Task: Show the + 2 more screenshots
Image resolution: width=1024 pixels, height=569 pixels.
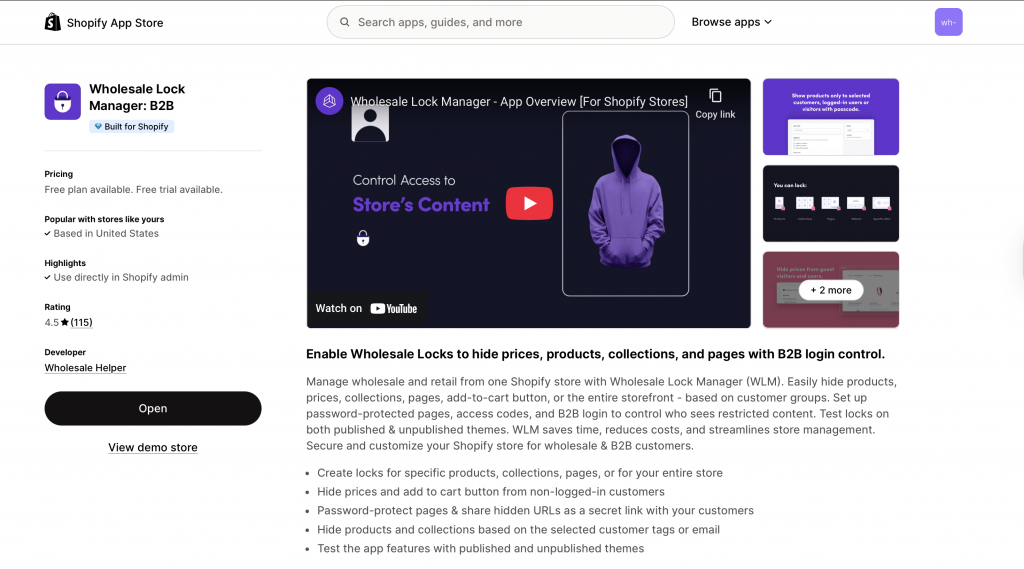Action: (x=830, y=290)
